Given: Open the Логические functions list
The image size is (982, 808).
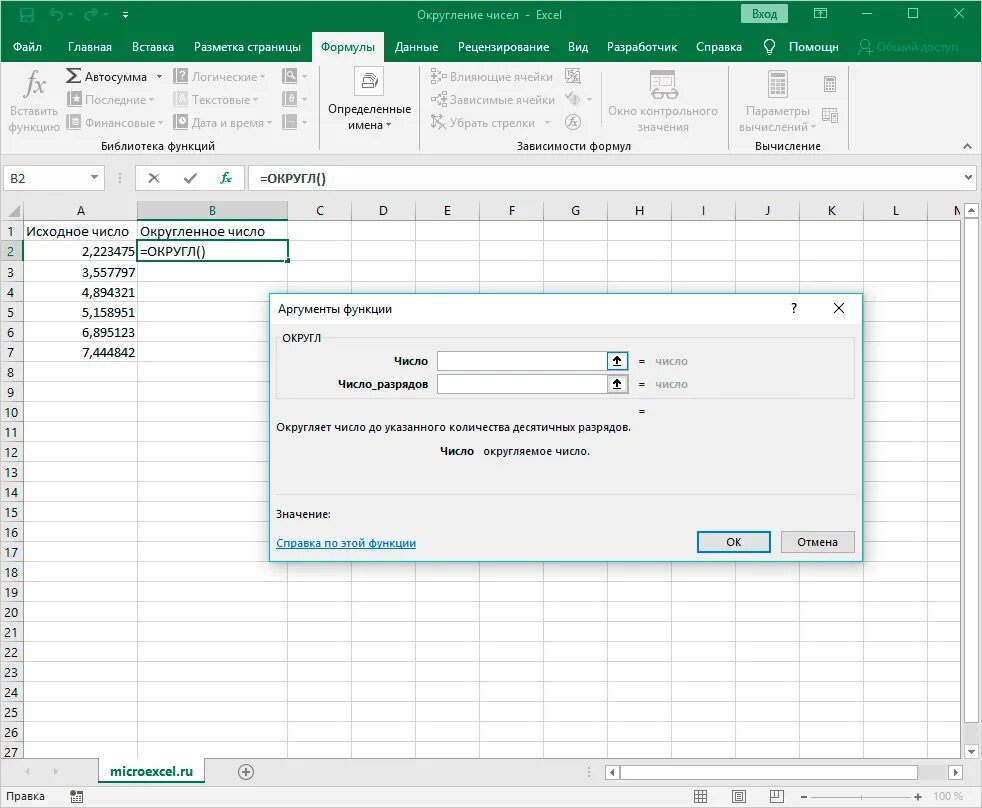Looking at the screenshot, I should pyautogui.click(x=219, y=76).
